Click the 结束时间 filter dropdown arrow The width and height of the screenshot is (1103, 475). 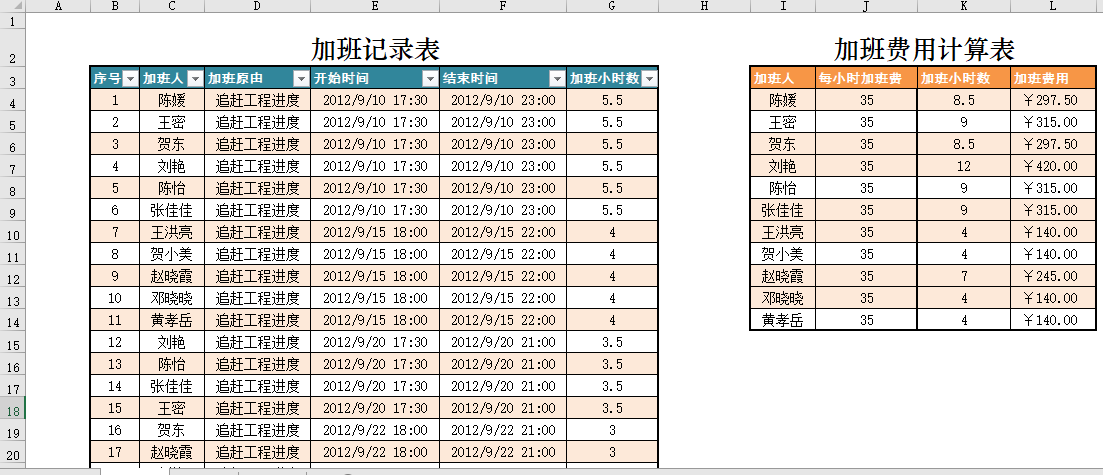pos(557,78)
